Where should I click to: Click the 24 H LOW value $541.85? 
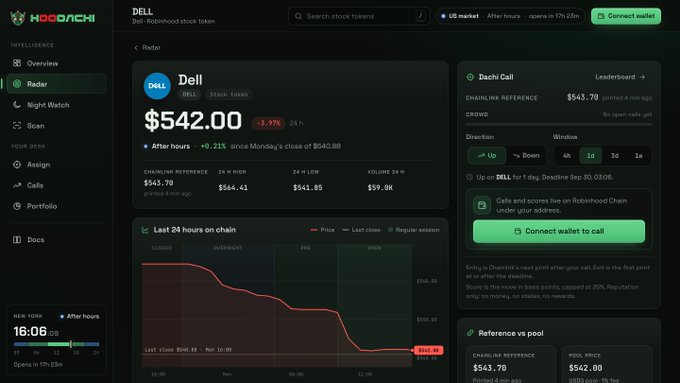pyautogui.click(x=307, y=188)
